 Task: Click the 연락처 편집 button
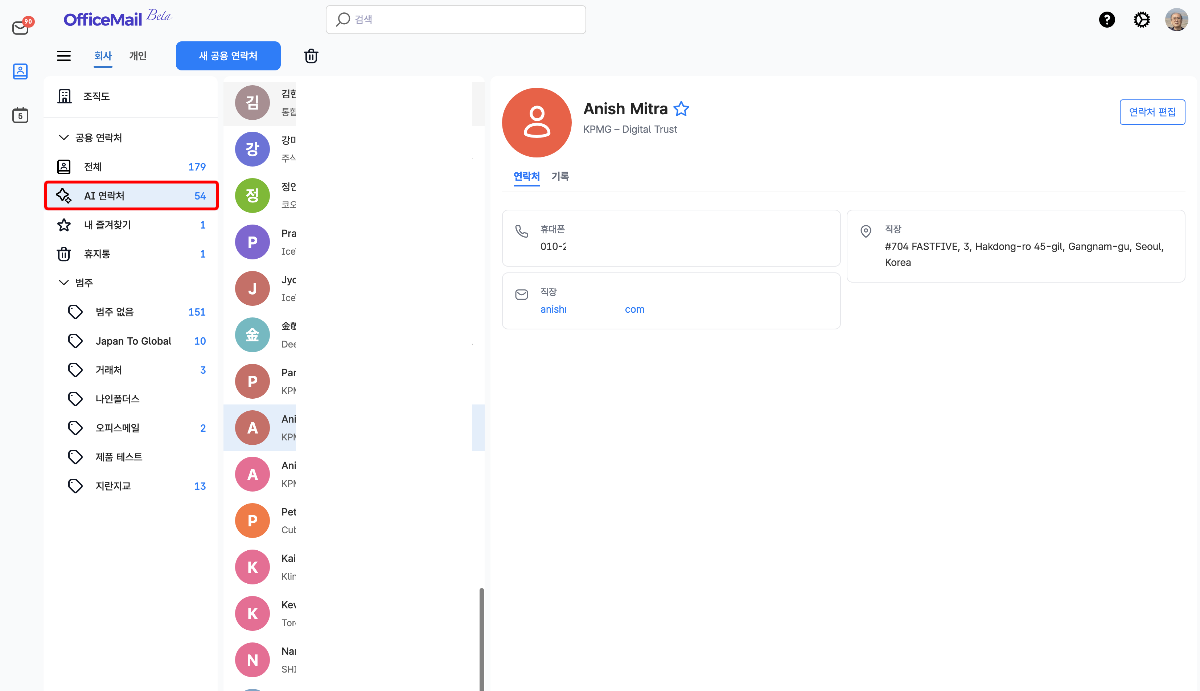click(1152, 112)
